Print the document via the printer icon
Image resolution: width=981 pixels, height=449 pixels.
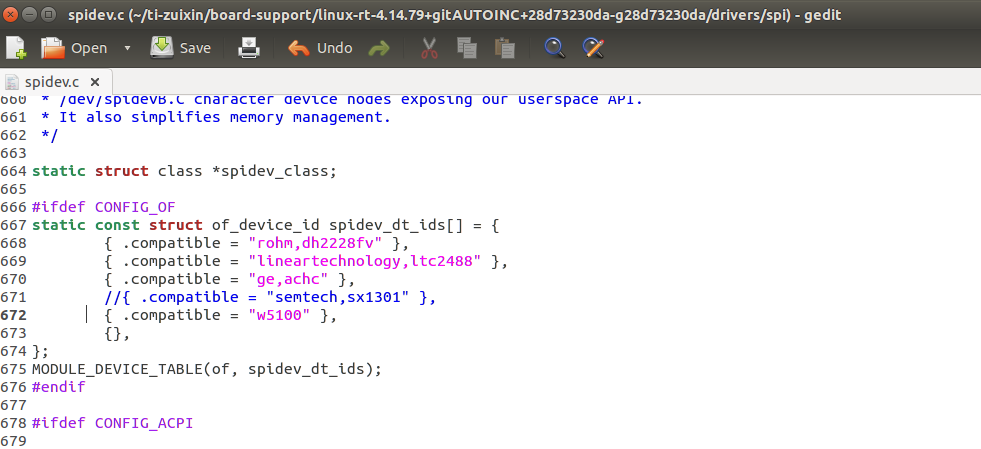(x=249, y=48)
